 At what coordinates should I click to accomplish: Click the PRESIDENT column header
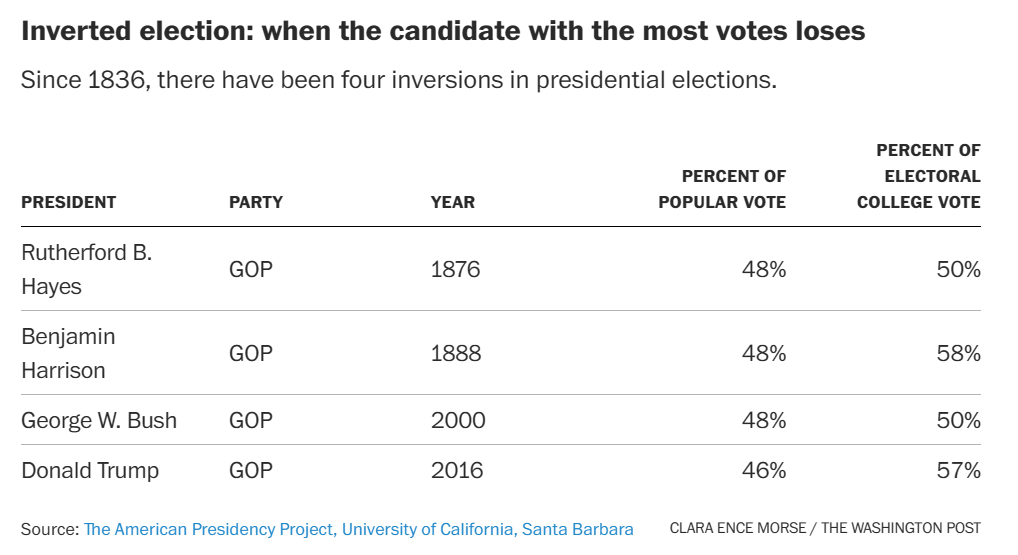pos(68,202)
